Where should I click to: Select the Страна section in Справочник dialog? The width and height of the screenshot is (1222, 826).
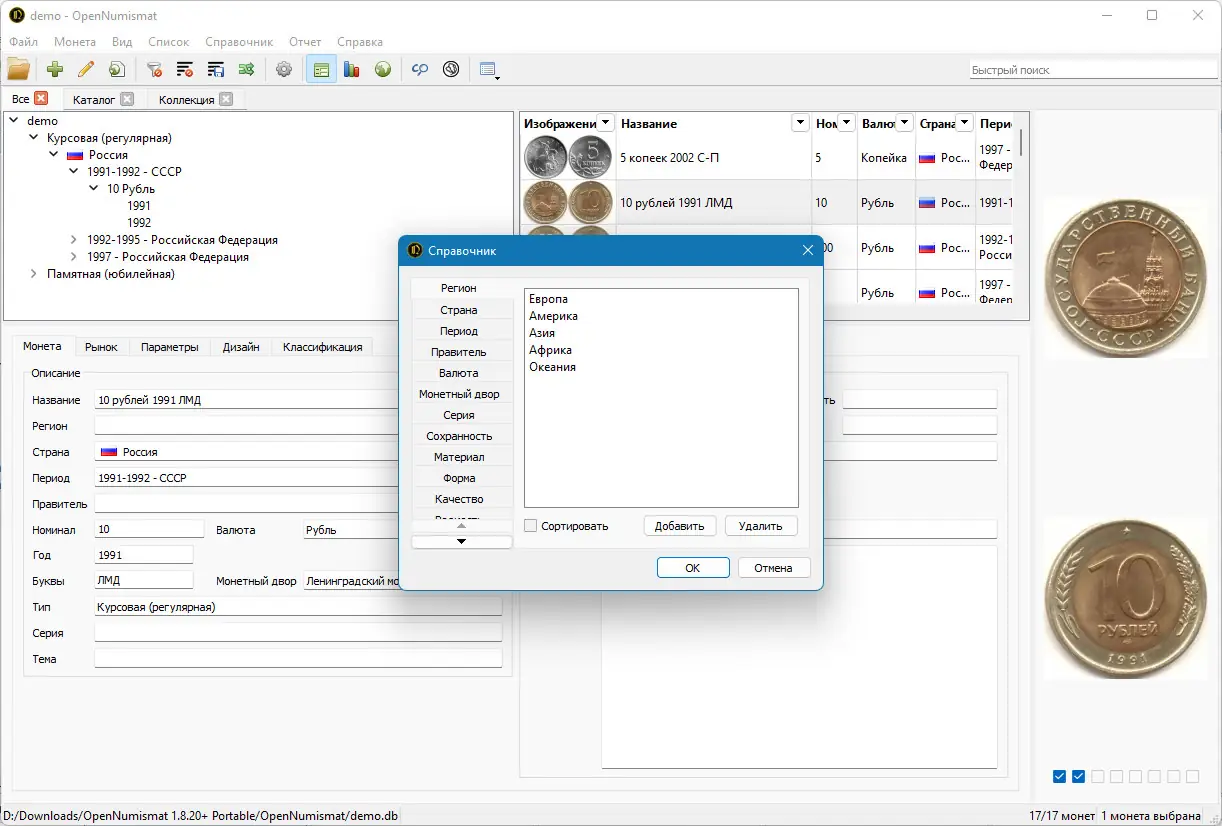[x=459, y=310]
